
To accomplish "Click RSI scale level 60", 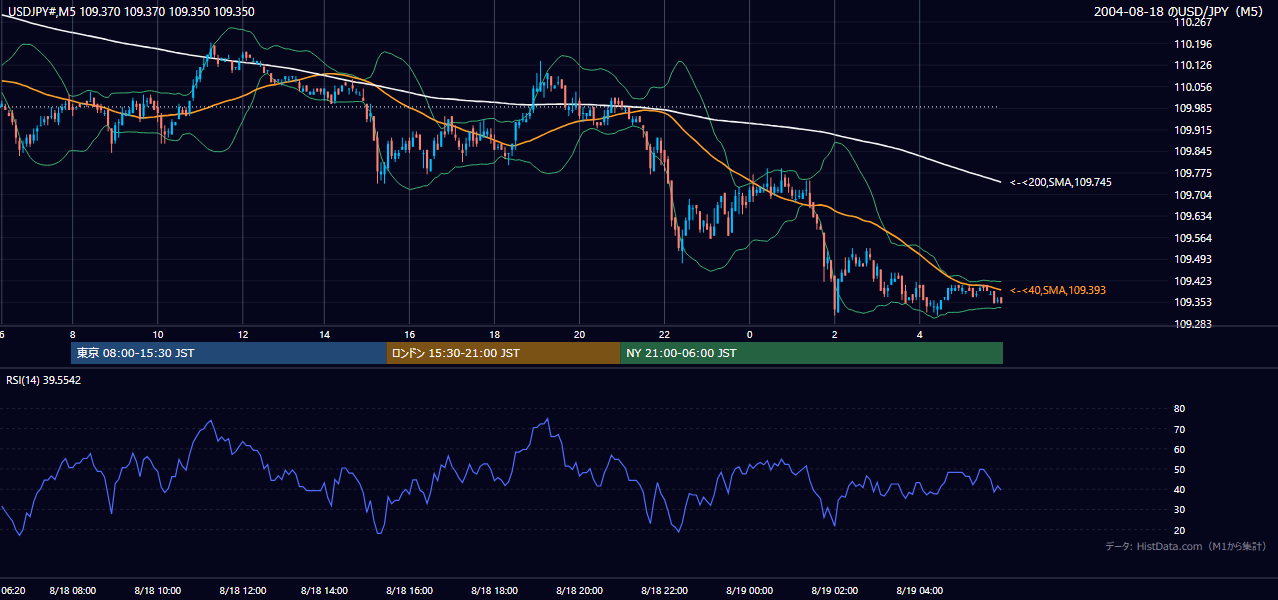I will (1180, 449).
